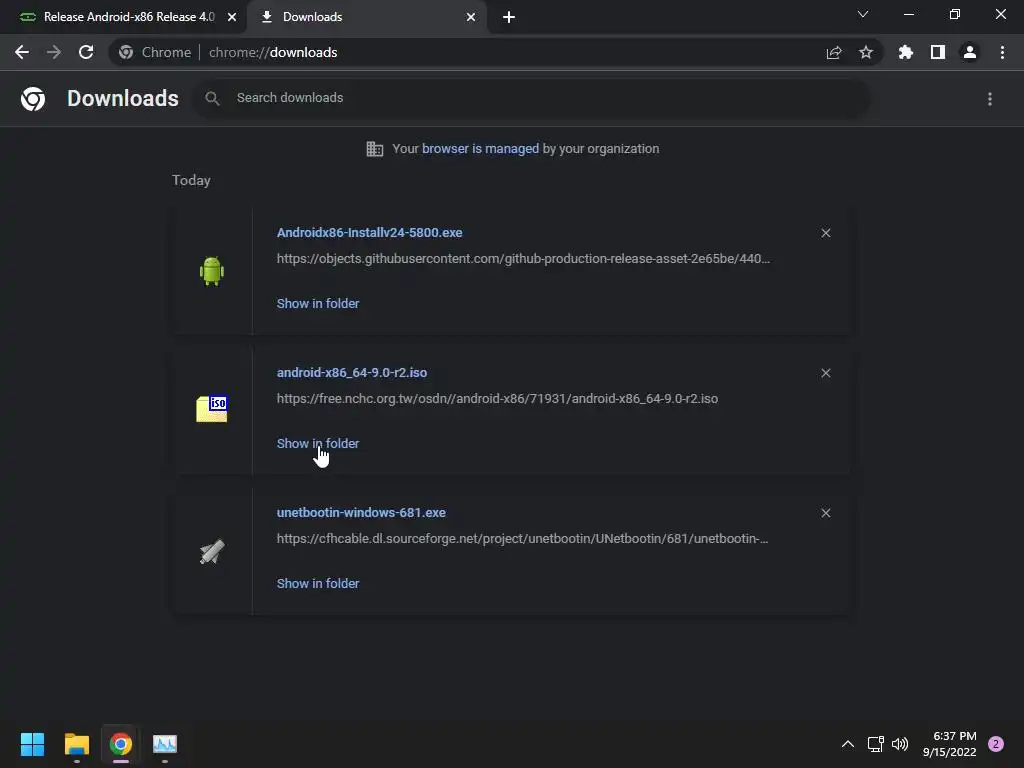Show unetbootin-windows-681.exe in folder
1024x768 pixels.
pos(318,584)
